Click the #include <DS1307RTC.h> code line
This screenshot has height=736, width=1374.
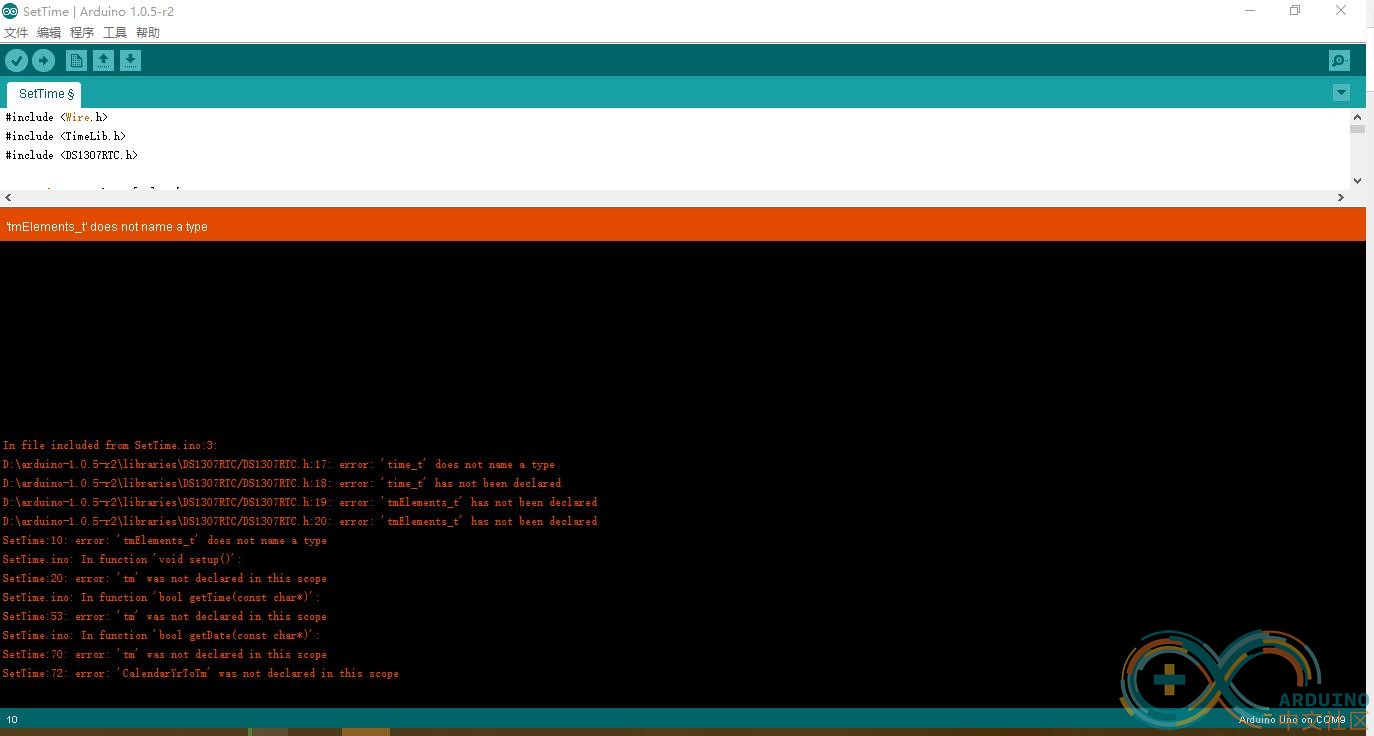click(71, 155)
